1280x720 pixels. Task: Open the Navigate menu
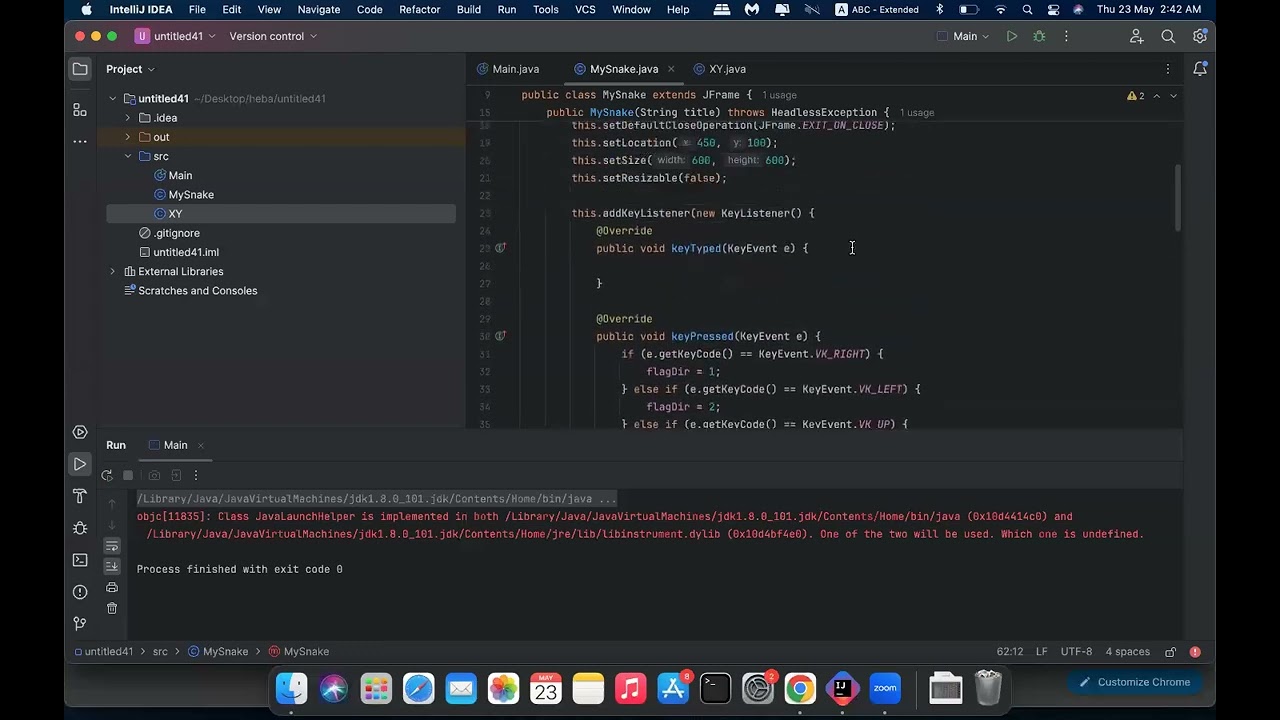point(319,9)
